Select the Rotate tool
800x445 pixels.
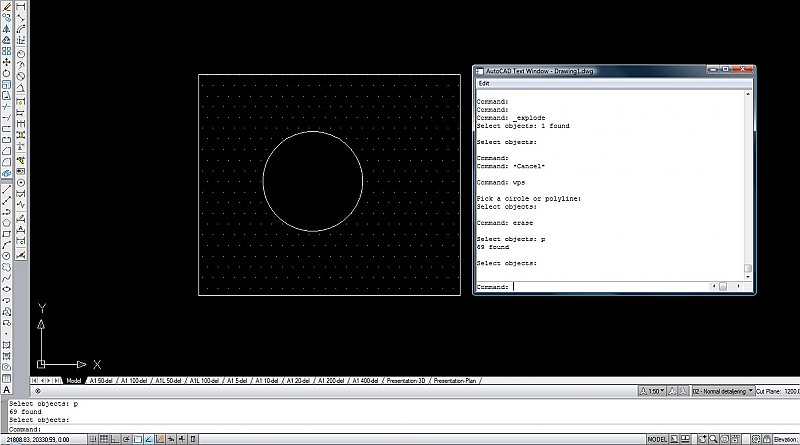pyautogui.click(x=7, y=73)
